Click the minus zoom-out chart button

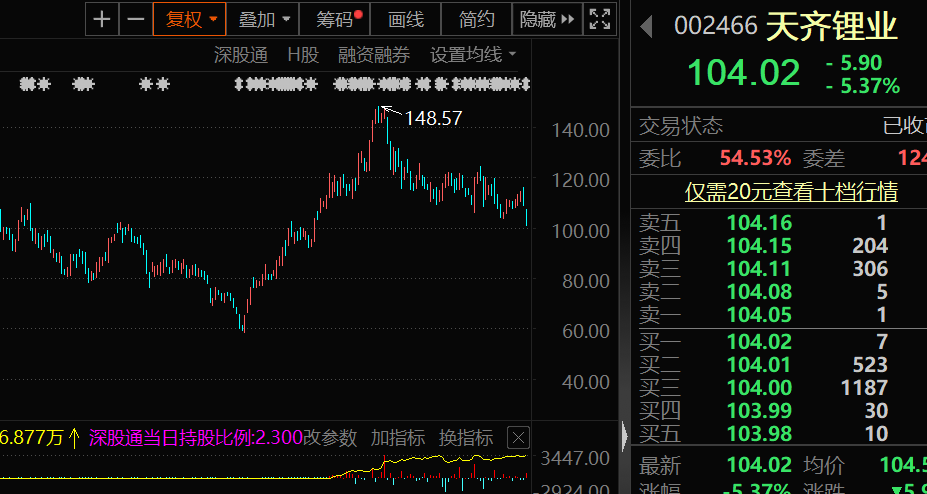[135, 18]
